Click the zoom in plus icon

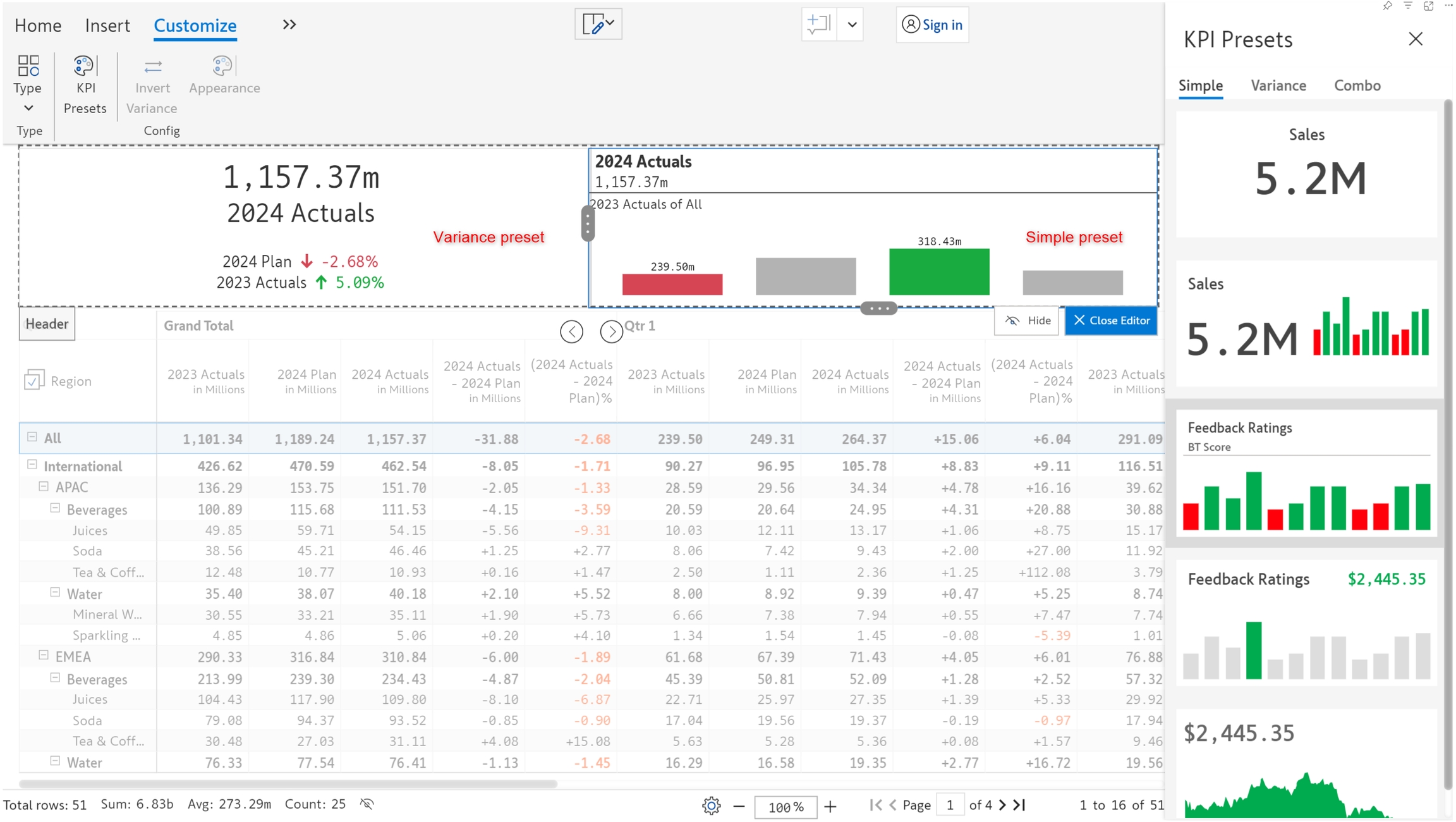[830, 806]
